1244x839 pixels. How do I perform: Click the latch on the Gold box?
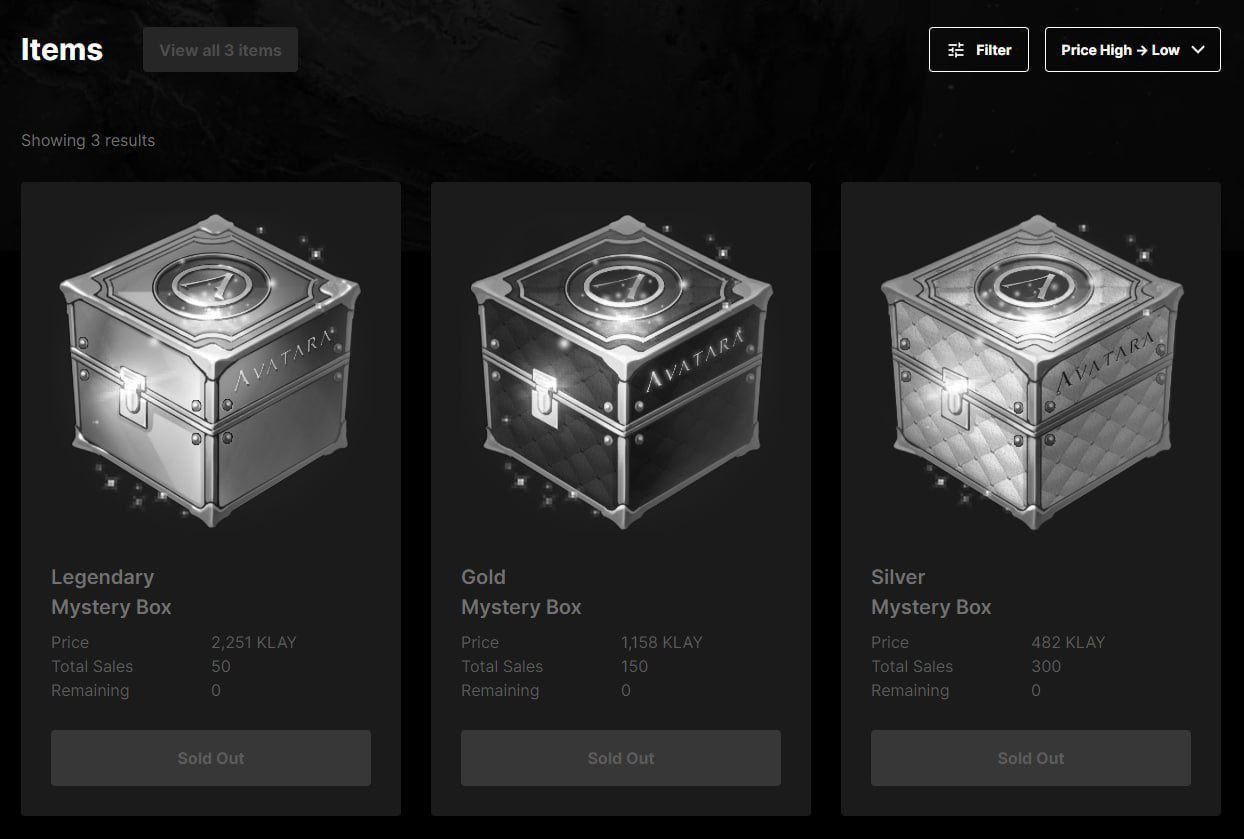(x=544, y=394)
